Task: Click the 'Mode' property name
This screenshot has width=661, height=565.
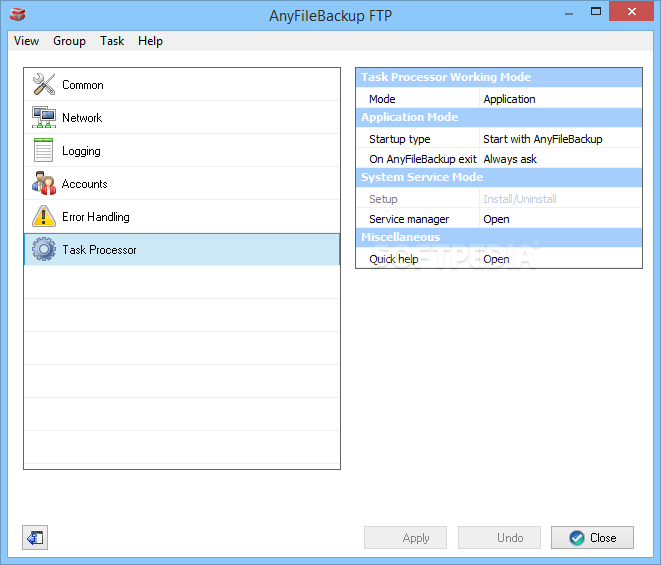Action: [382, 99]
